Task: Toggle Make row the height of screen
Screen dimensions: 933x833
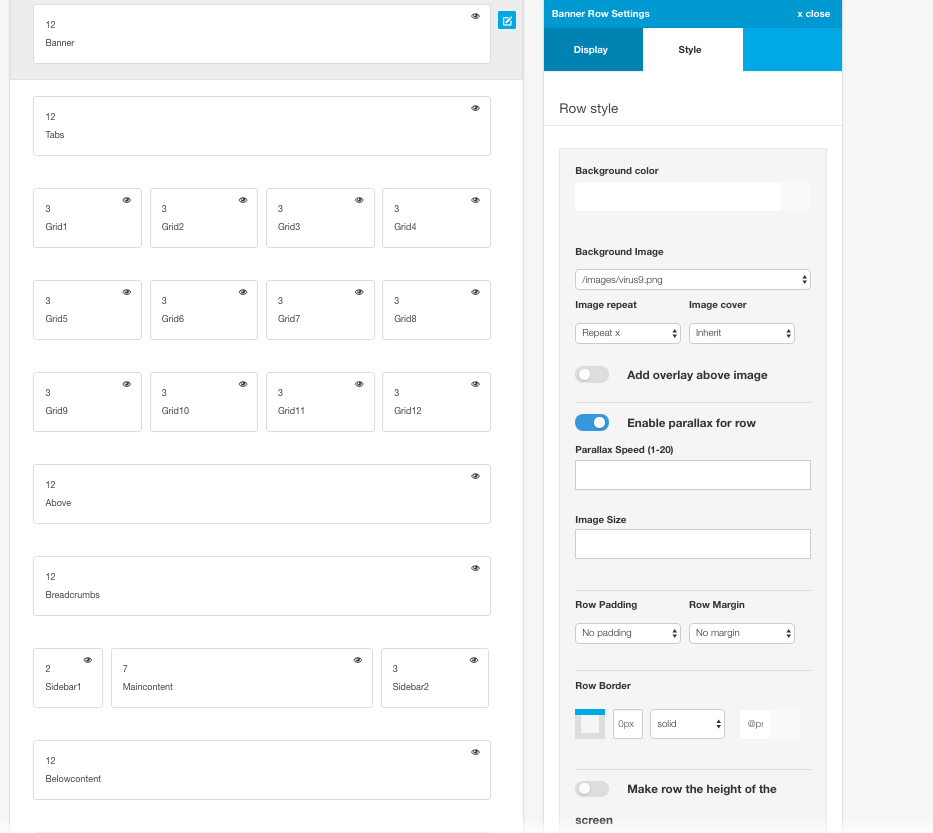Action: [592, 789]
